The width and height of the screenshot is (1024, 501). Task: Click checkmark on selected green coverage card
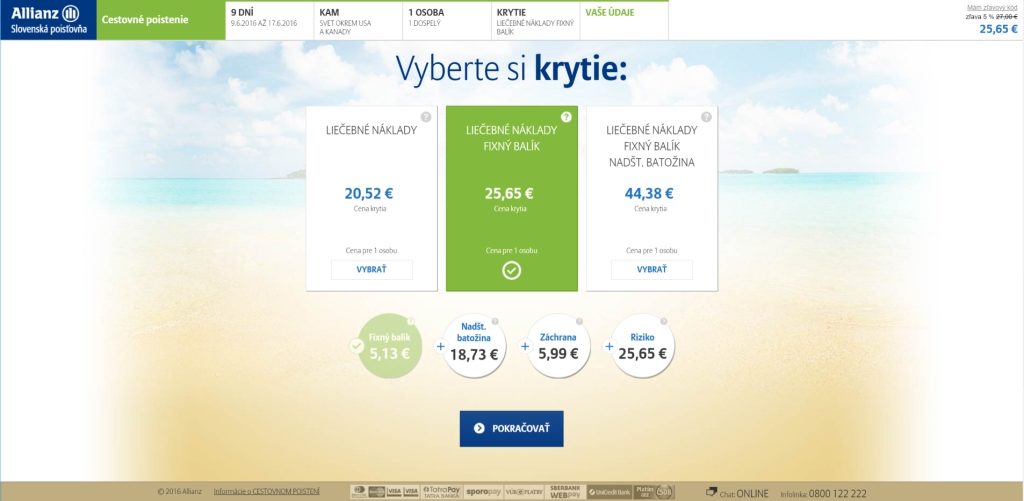coord(511,270)
